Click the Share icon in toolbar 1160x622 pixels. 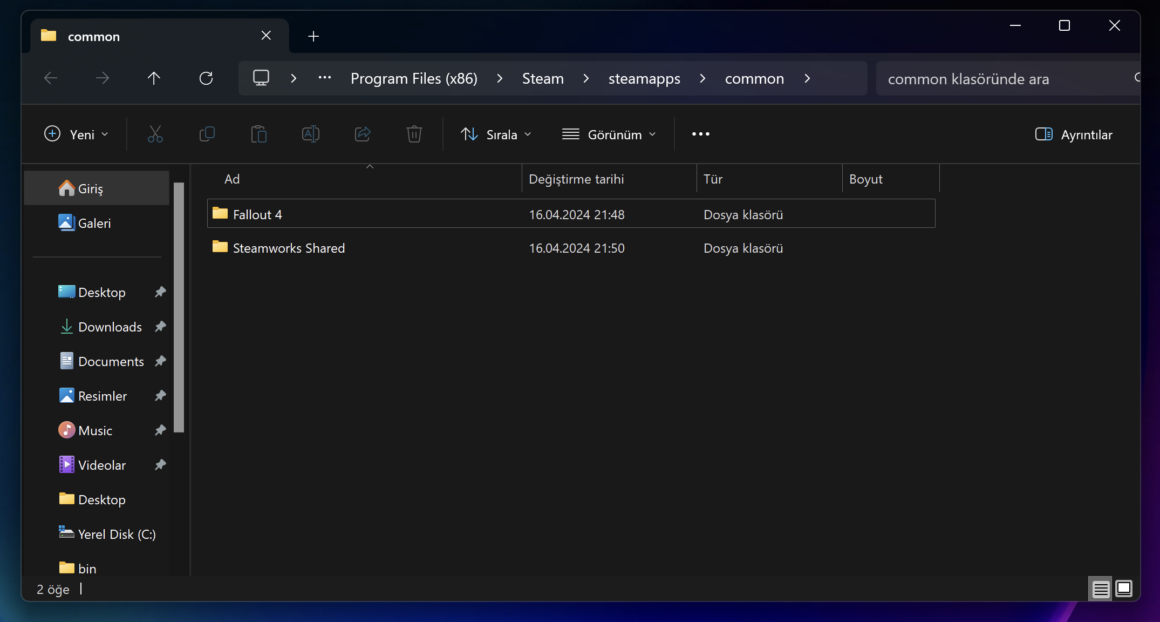pyautogui.click(x=362, y=135)
